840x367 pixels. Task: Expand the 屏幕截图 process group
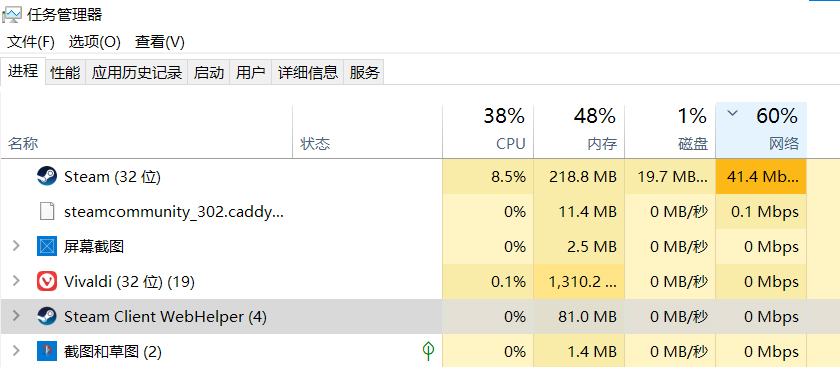pos(16,246)
